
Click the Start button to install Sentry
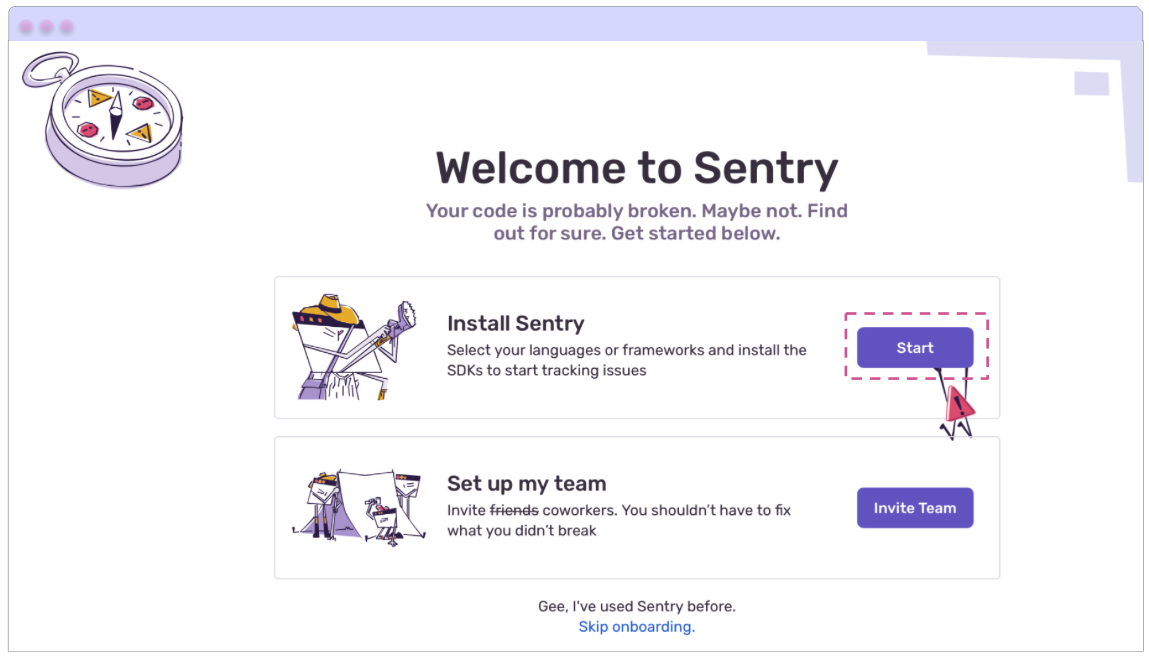tap(914, 347)
